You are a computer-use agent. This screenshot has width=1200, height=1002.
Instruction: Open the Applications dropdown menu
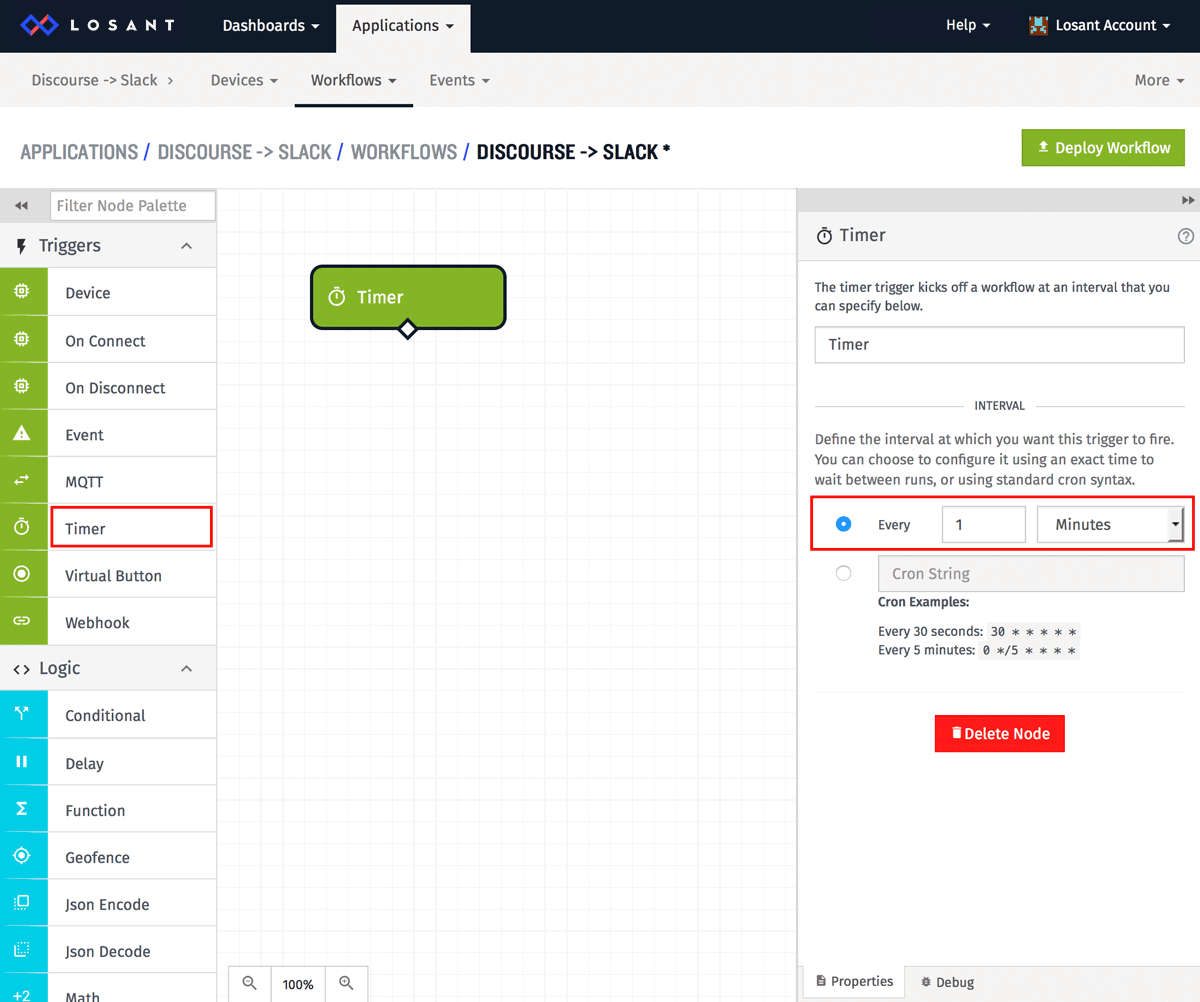[x=403, y=26]
